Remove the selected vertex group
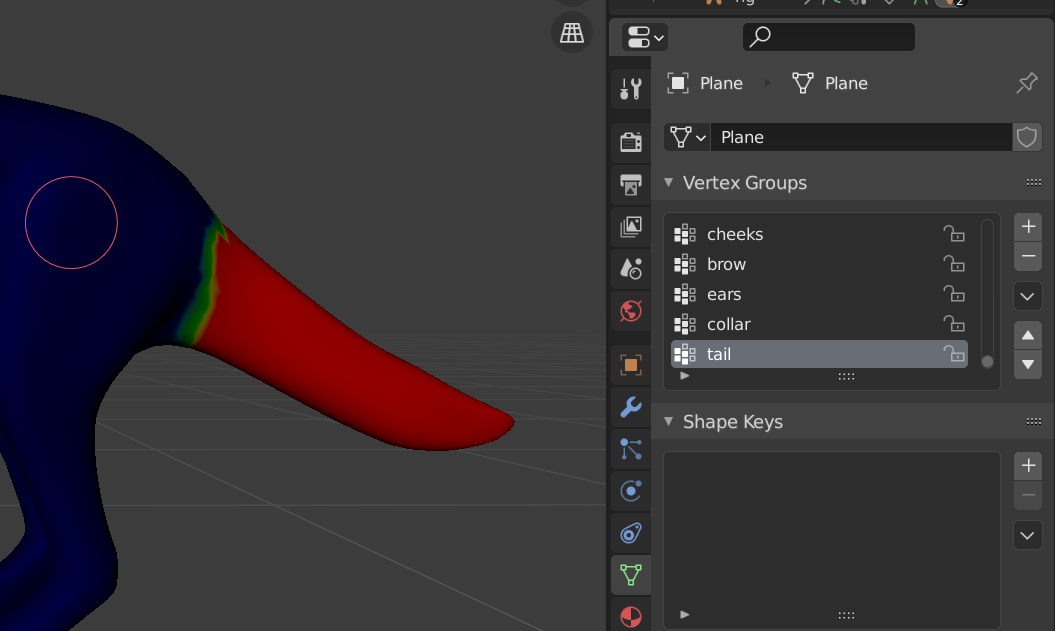The image size is (1055, 631). (x=1028, y=256)
